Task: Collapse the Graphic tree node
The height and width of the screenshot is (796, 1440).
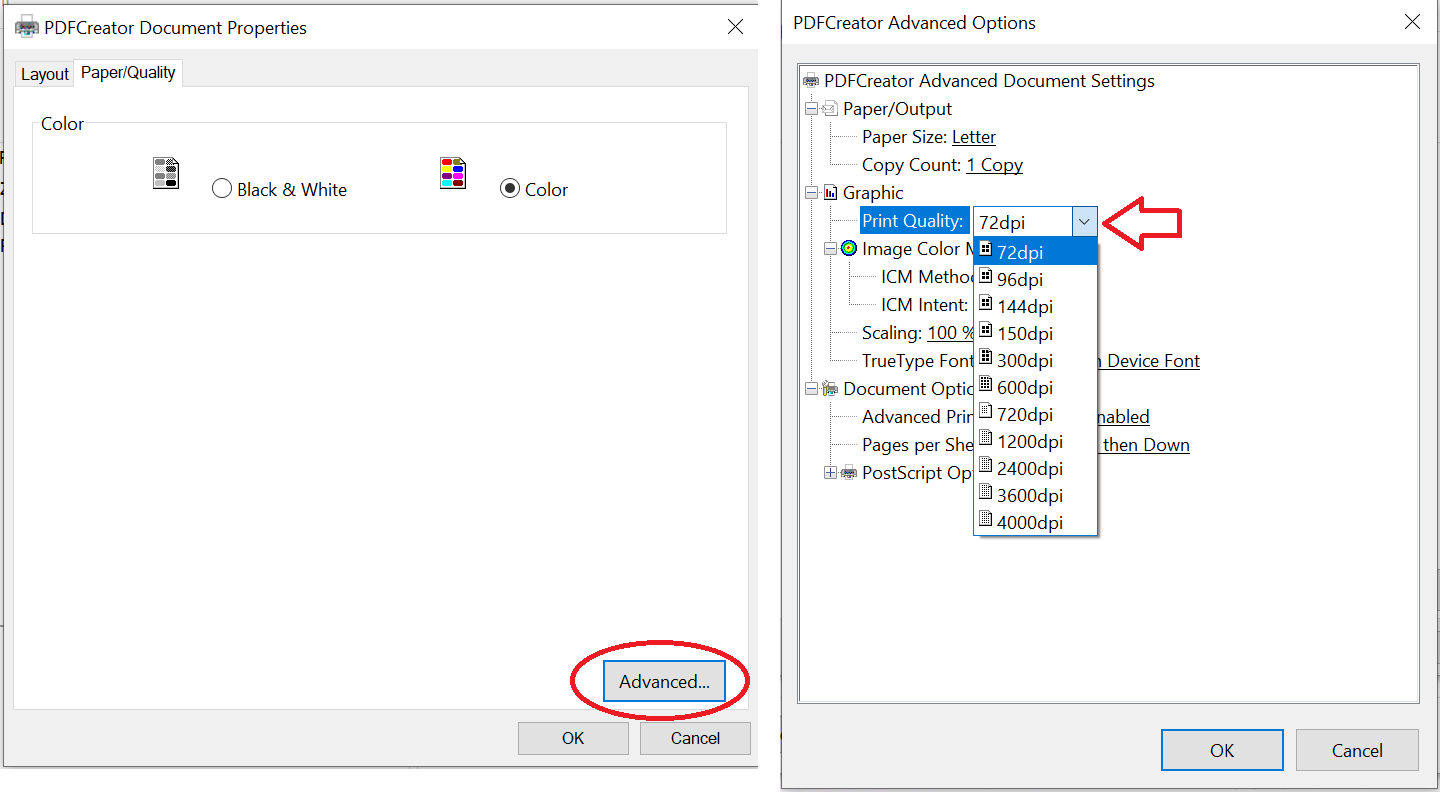Action: tap(811, 193)
